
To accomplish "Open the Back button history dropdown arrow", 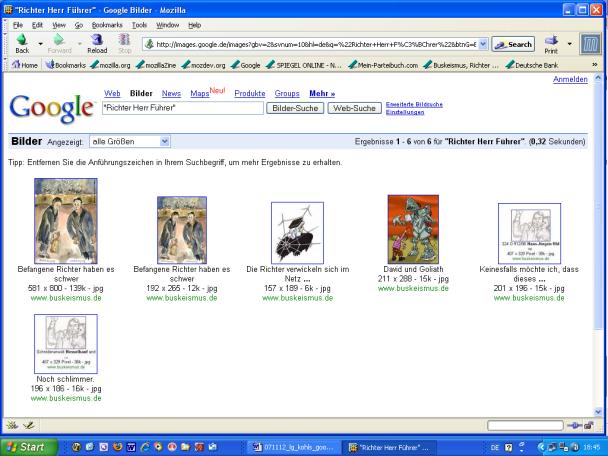I will (x=40, y=44).
